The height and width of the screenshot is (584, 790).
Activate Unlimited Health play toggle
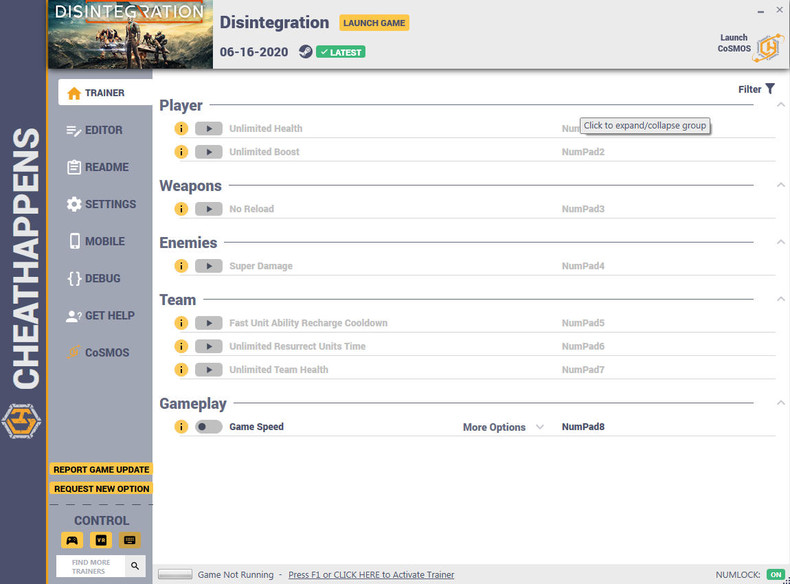pyautogui.click(x=209, y=128)
